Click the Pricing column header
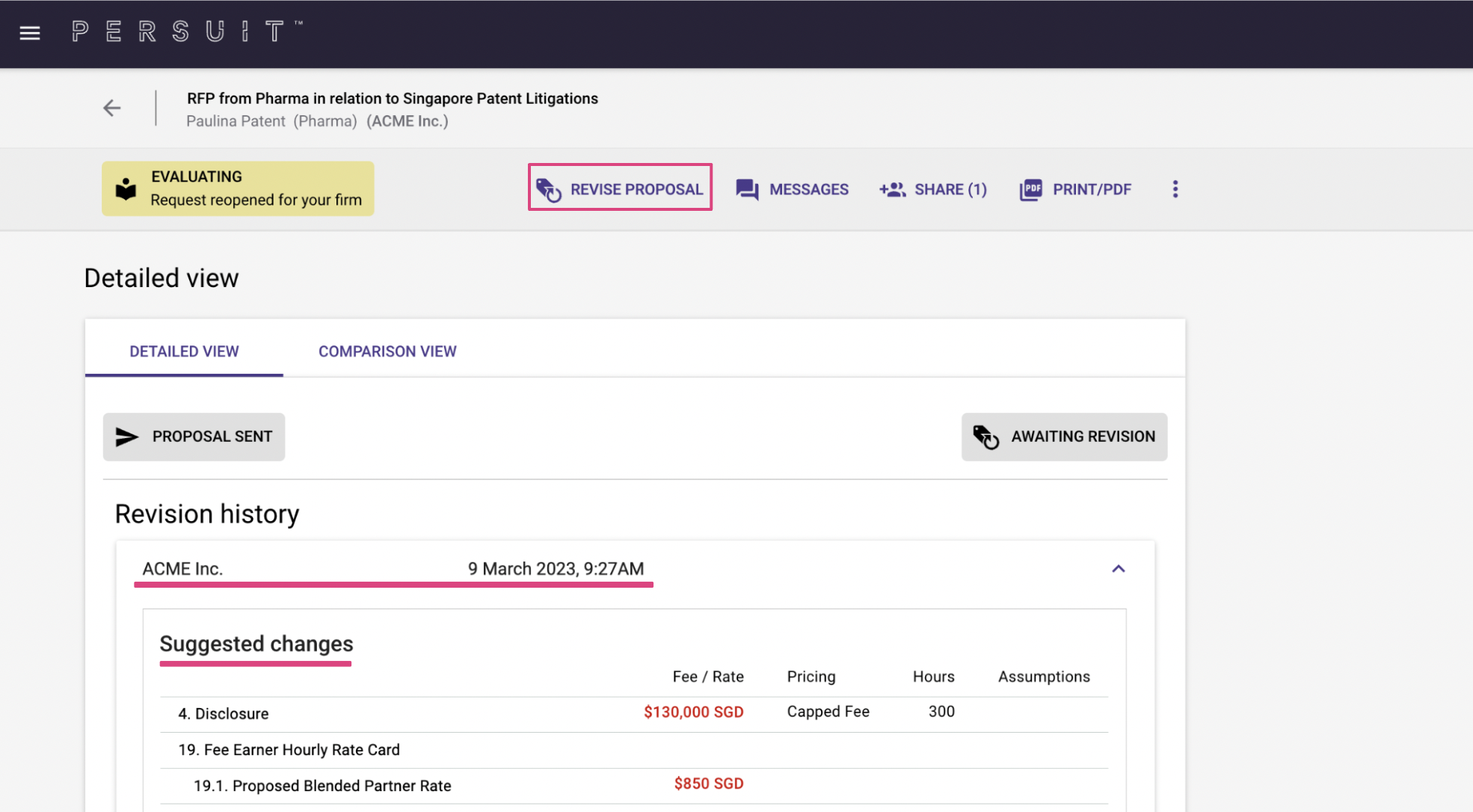The width and height of the screenshot is (1473, 812). click(811, 677)
